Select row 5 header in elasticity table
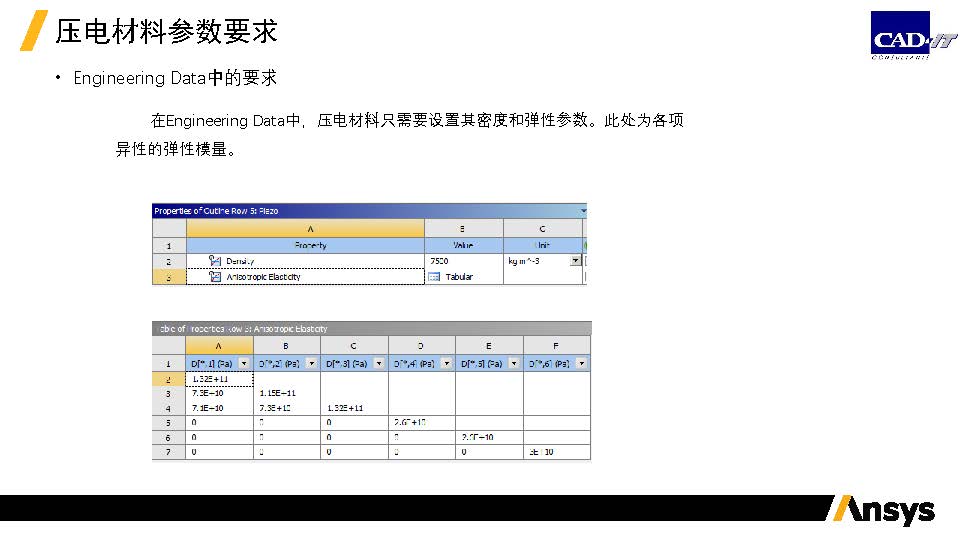Viewport: 960px width, 540px height. pyautogui.click(x=168, y=422)
